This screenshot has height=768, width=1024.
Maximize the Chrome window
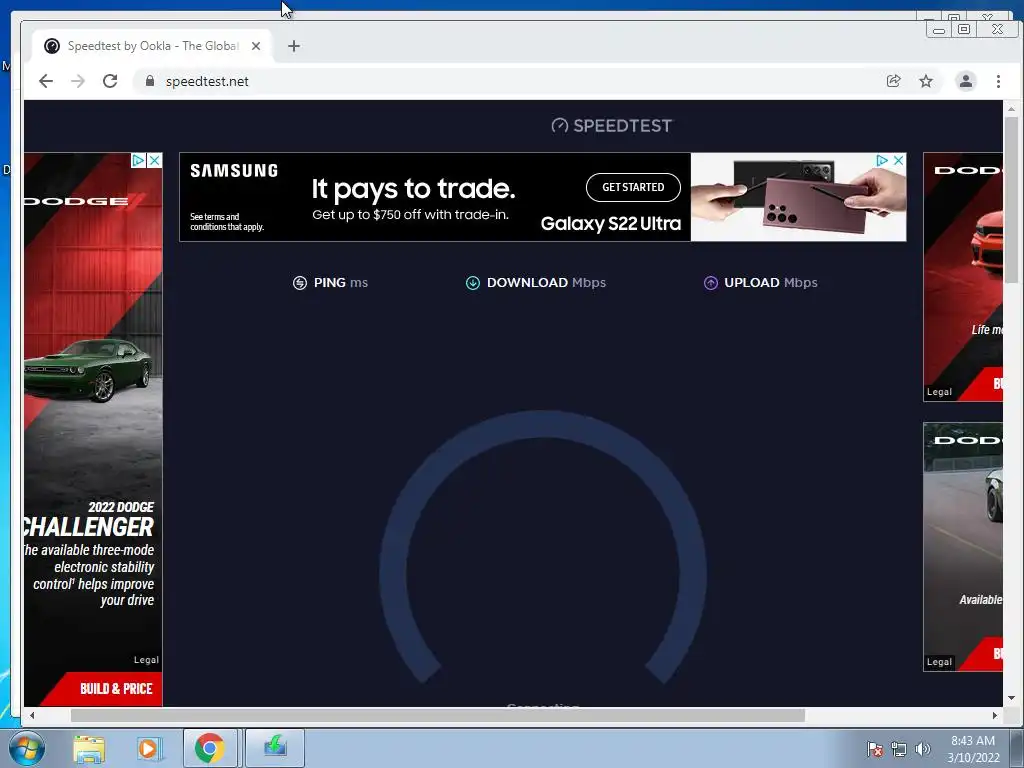(964, 29)
